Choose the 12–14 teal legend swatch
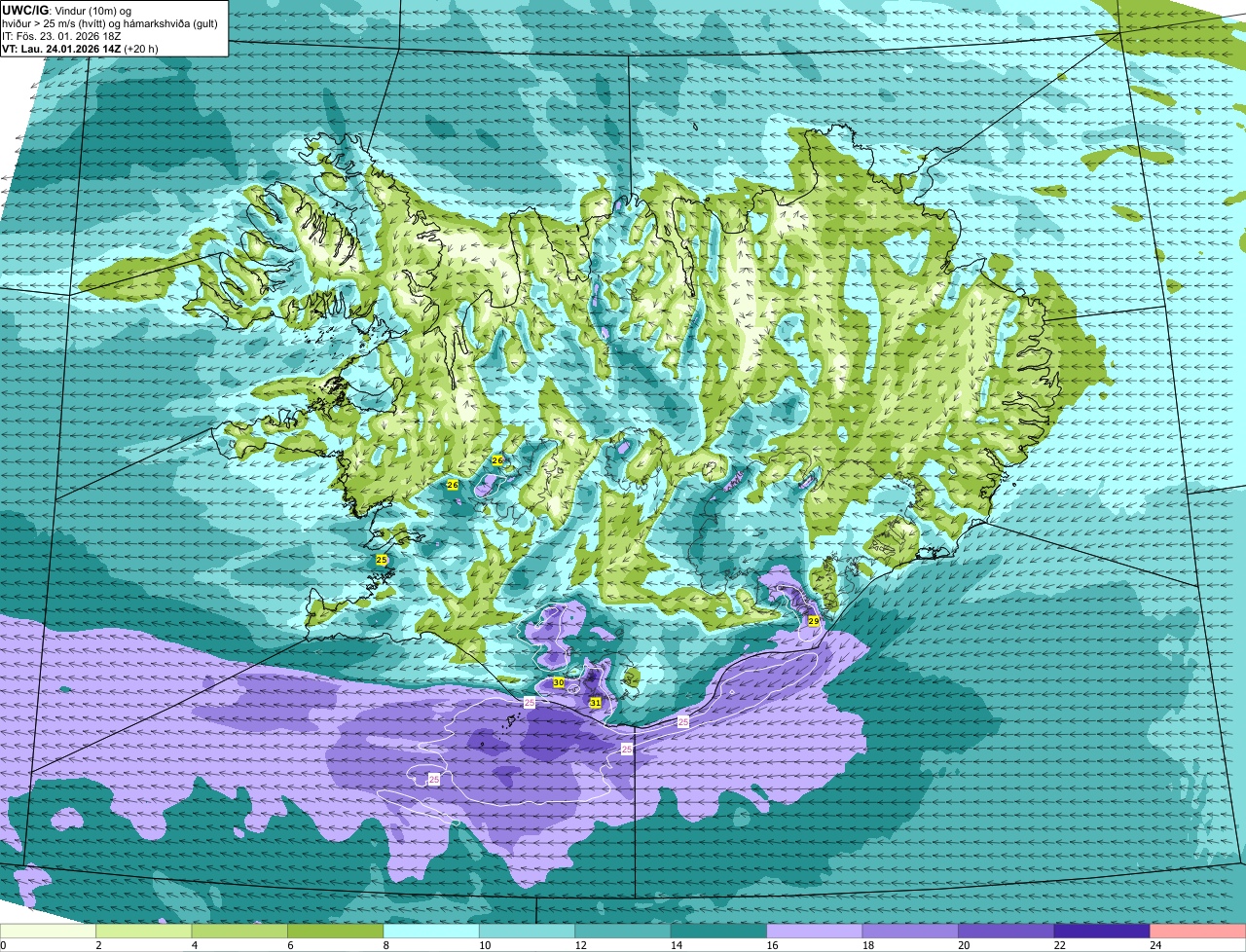Image resolution: width=1246 pixels, height=952 pixels. point(623,932)
